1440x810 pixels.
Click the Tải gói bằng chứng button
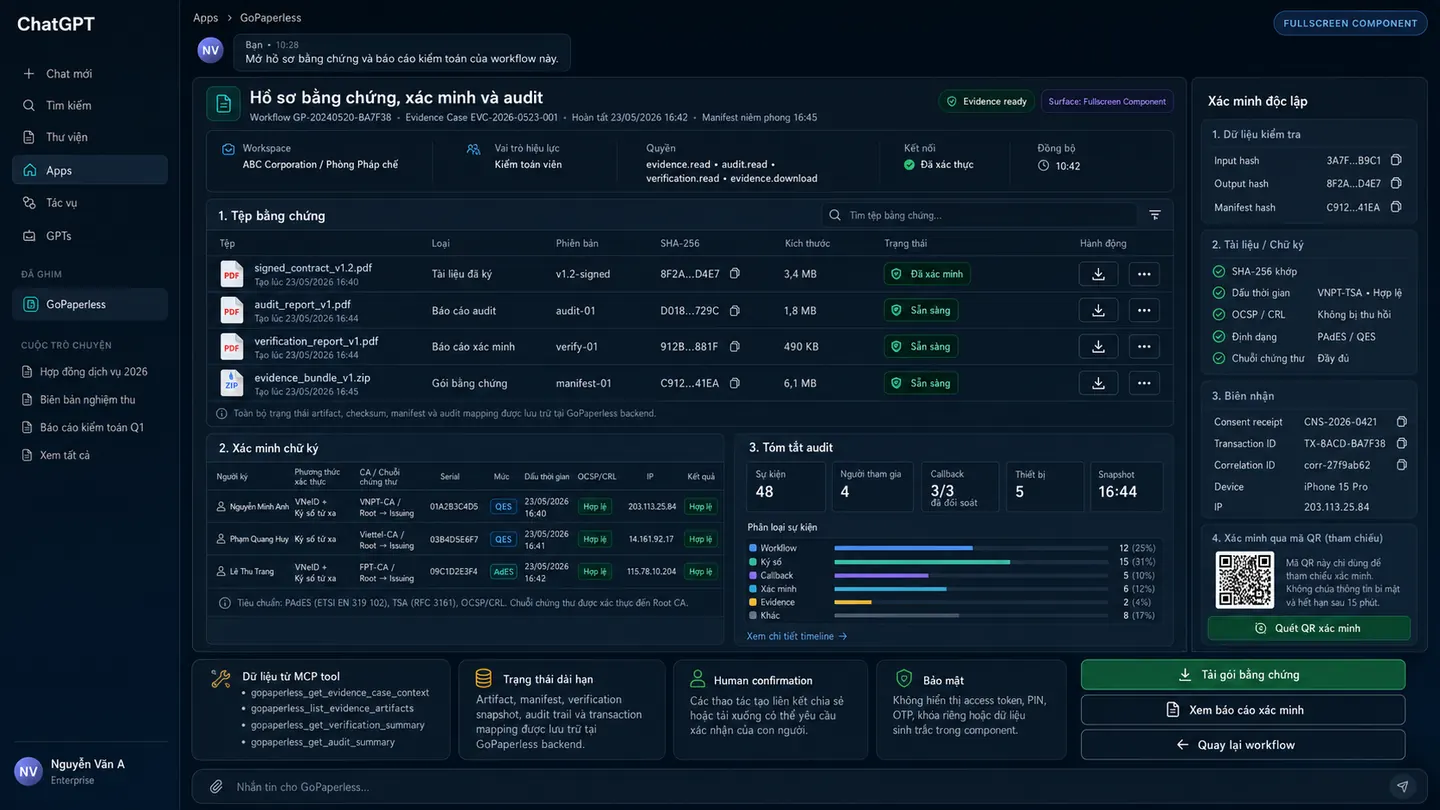[x=1243, y=675]
